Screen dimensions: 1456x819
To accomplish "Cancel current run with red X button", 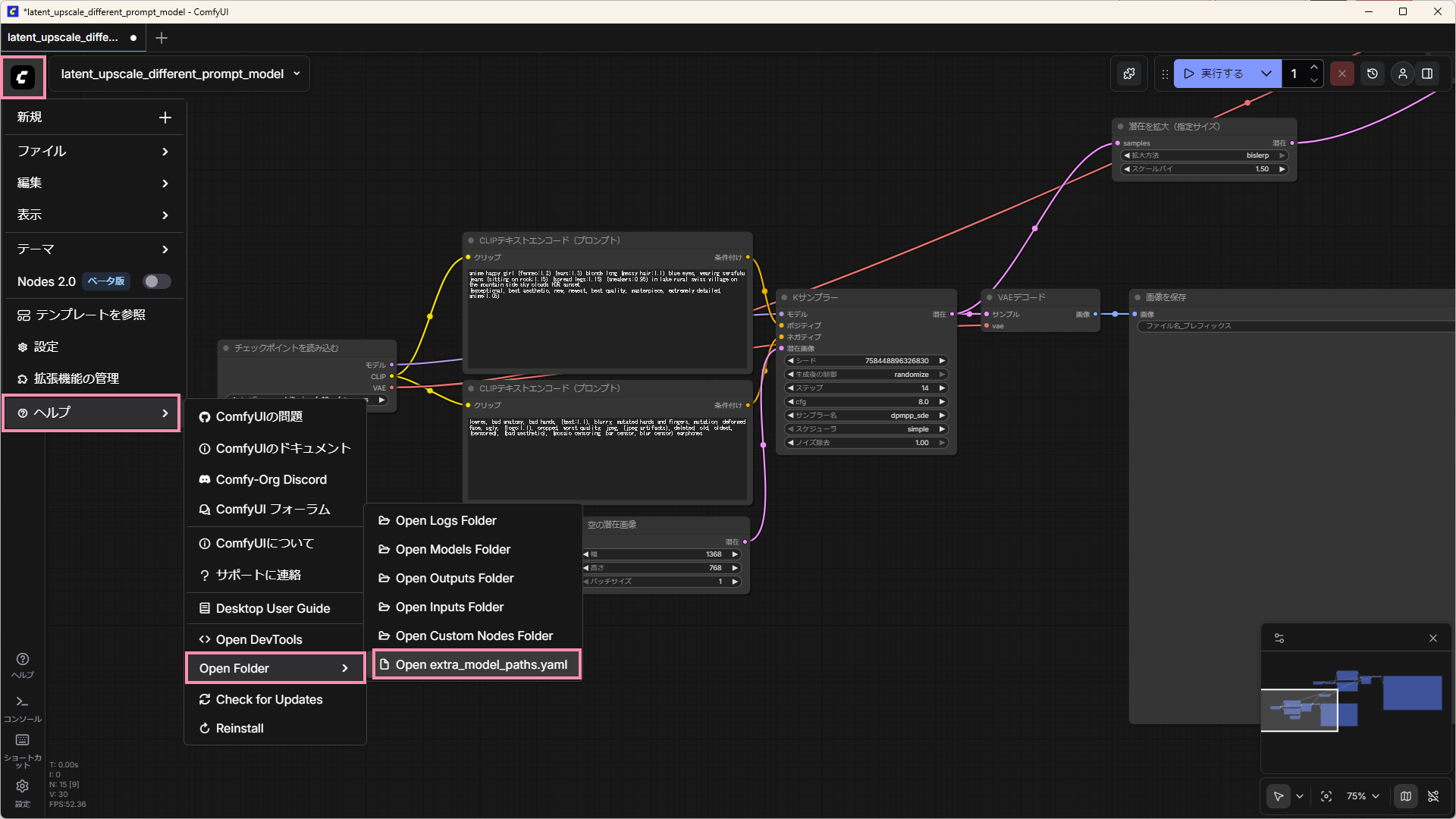I will click(x=1341, y=74).
